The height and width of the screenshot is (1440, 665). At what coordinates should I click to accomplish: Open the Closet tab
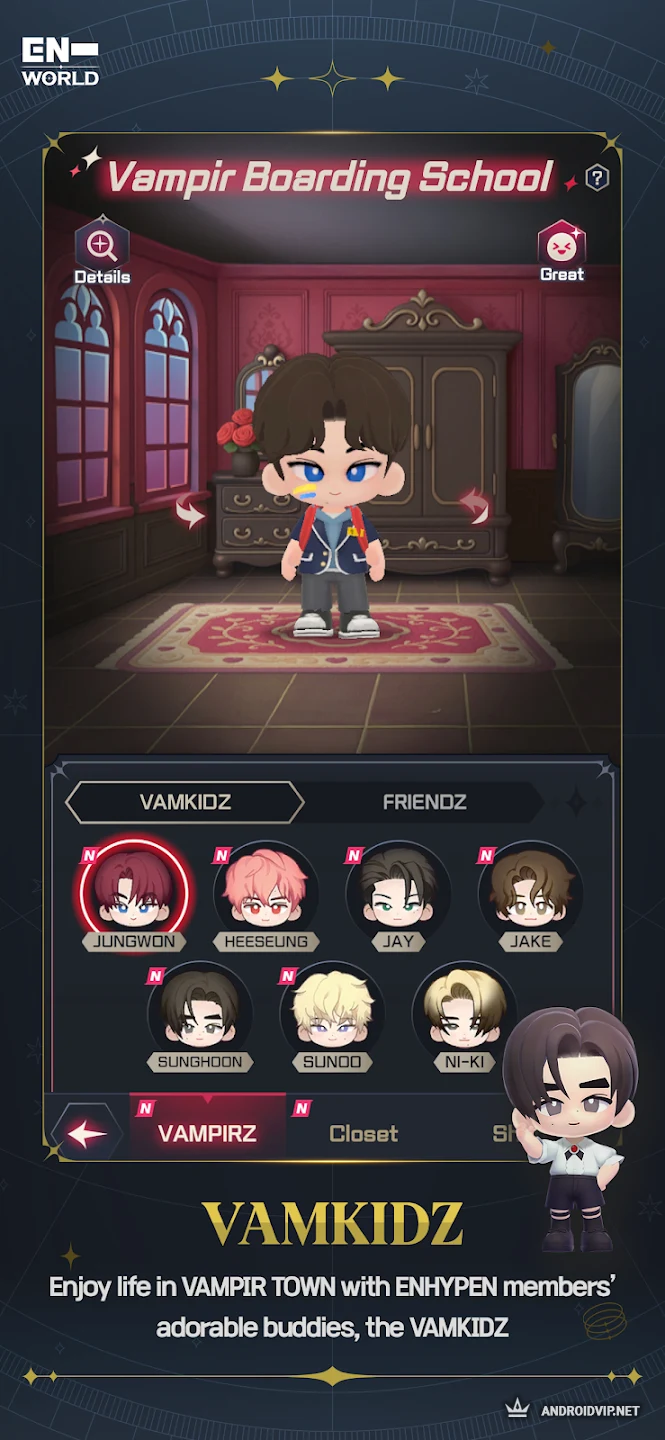click(363, 1133)
